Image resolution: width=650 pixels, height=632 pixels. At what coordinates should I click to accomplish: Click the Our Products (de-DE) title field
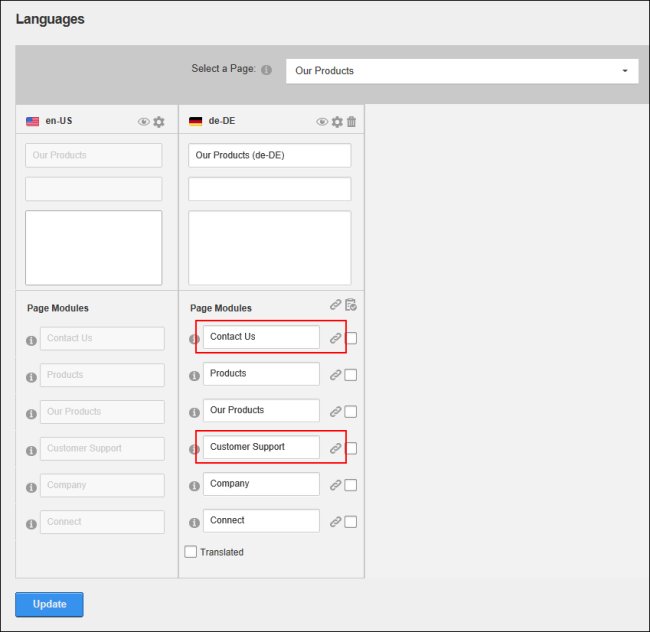pos(269,155)
